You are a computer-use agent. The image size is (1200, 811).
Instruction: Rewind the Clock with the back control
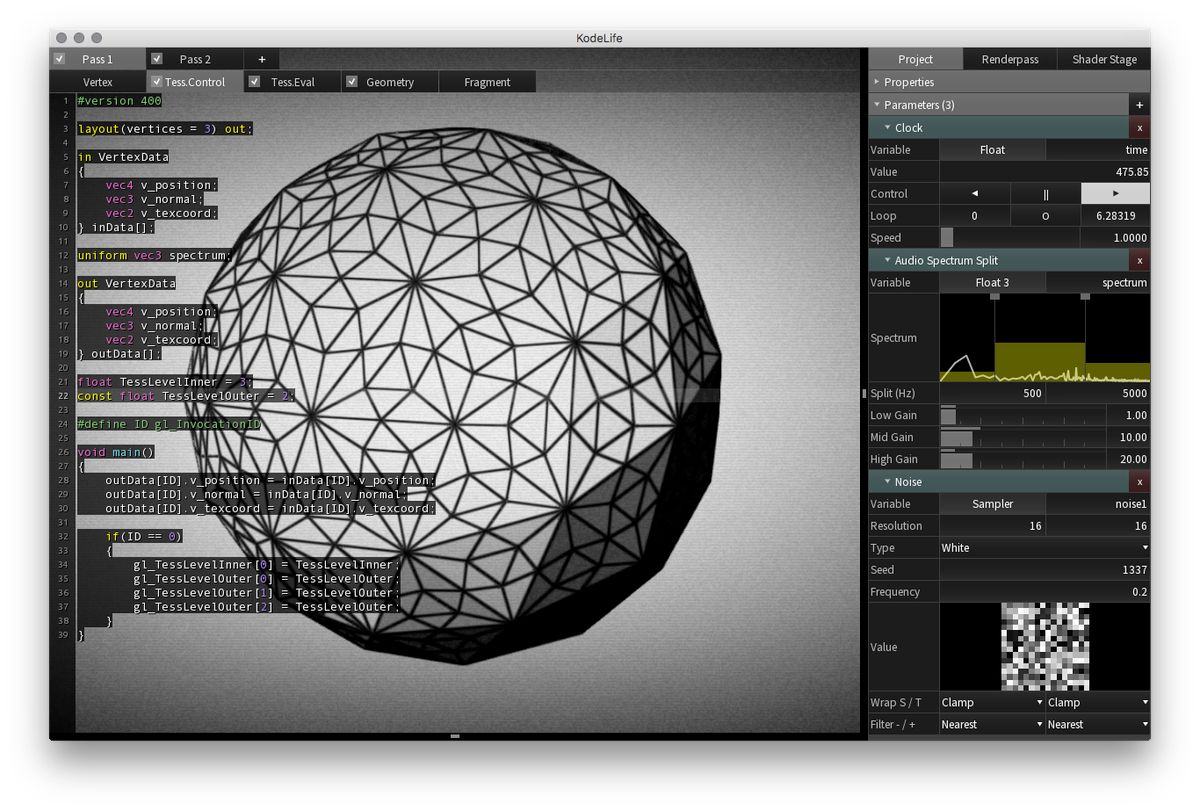976,193
